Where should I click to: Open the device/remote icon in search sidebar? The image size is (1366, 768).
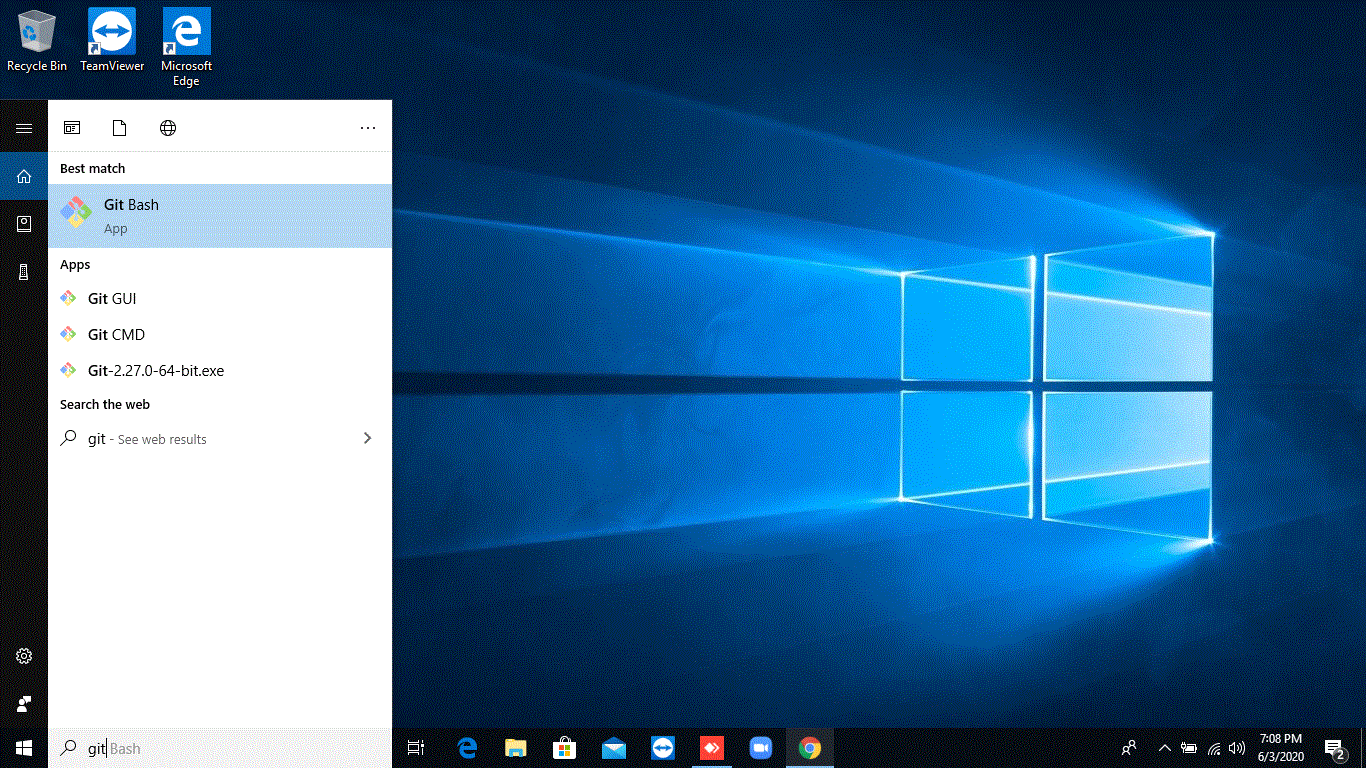tap(24, 272)
